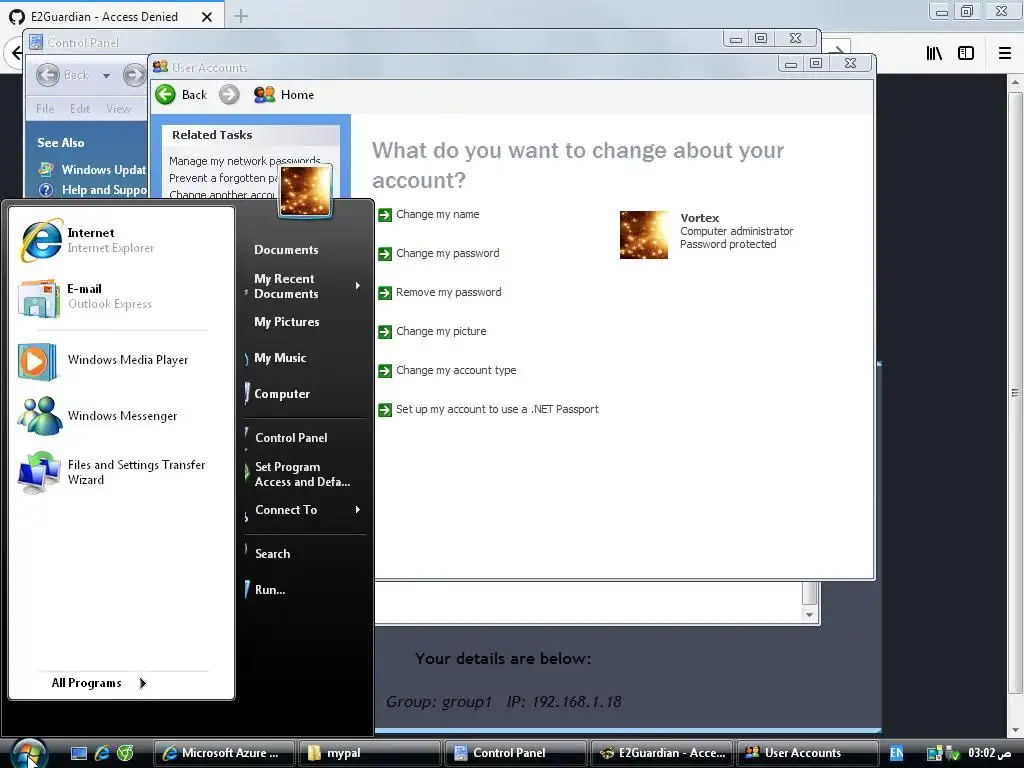Switch to Microsoft Azure taskbar button
This screenshot has height=768, width=1024.
(x=225, y=753)
